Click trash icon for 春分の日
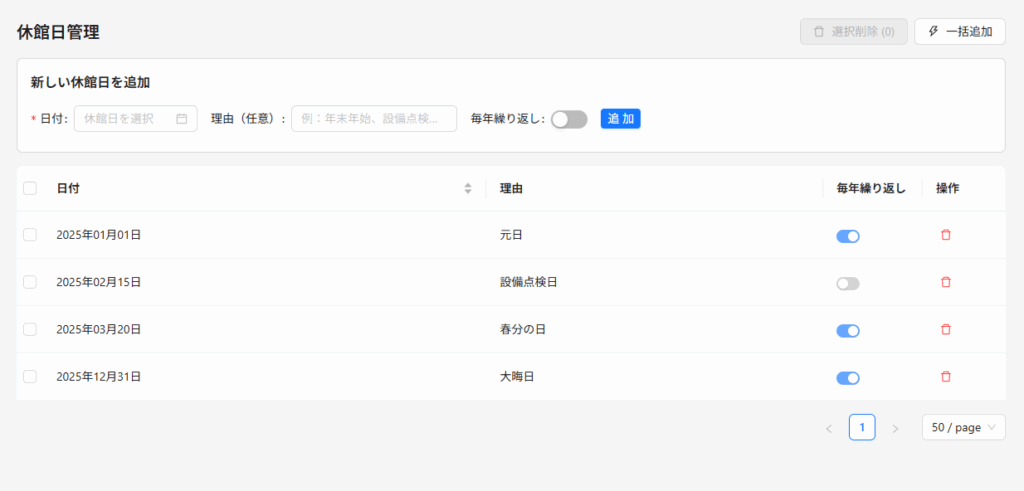This screenshot has height=491, width=1024. pyautogui.click(x=946, y=329)
